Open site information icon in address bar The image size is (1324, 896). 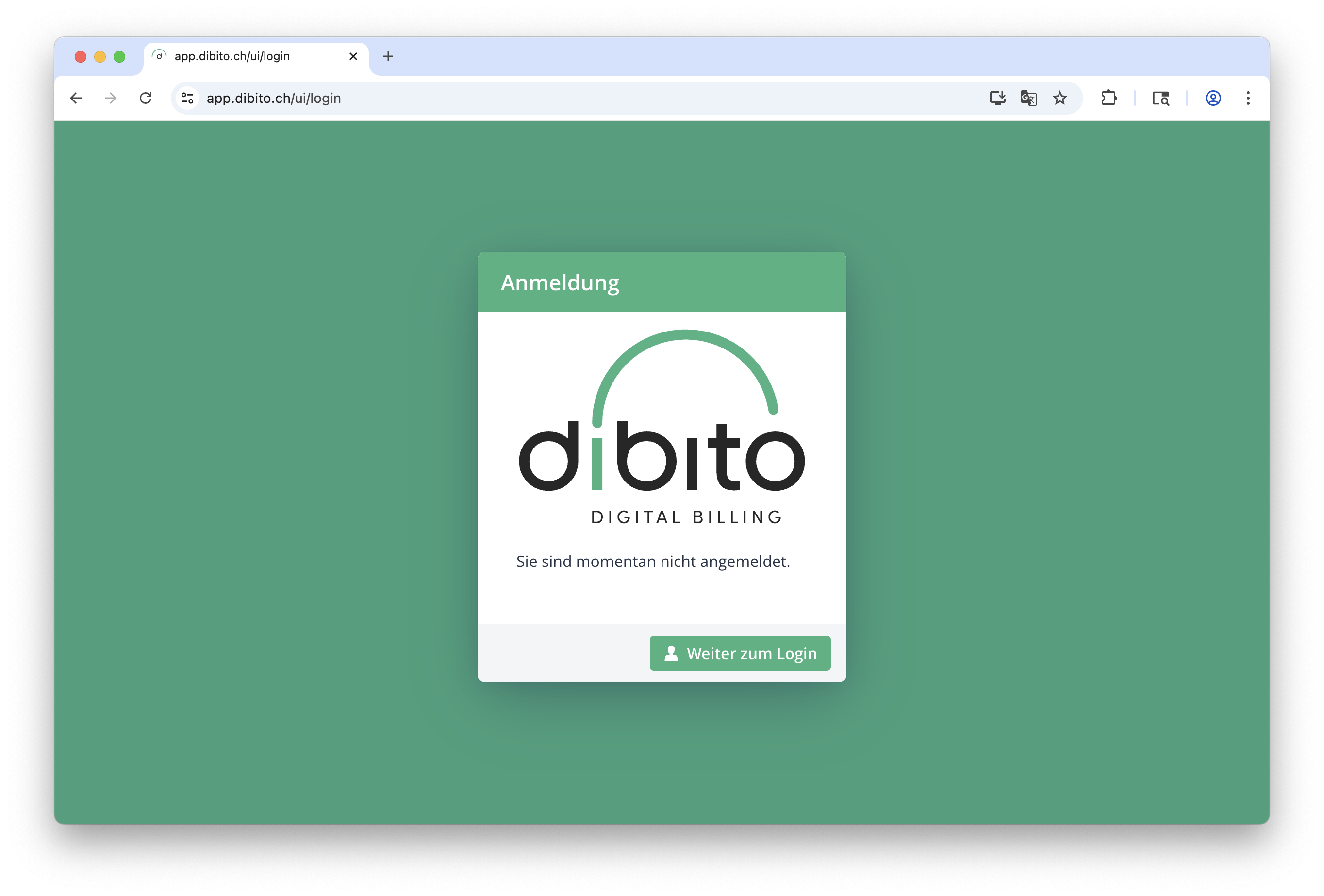coord(187,98)
